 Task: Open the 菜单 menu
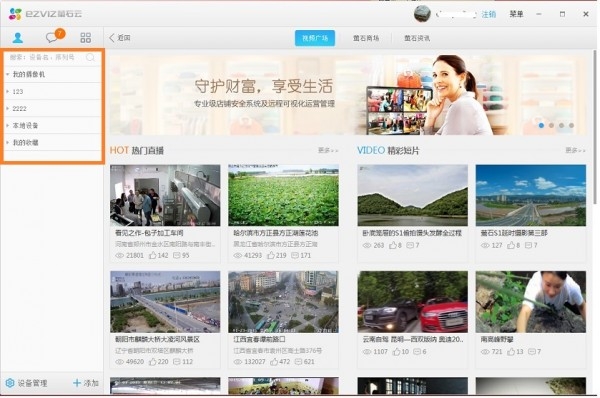tap(516, 14)
